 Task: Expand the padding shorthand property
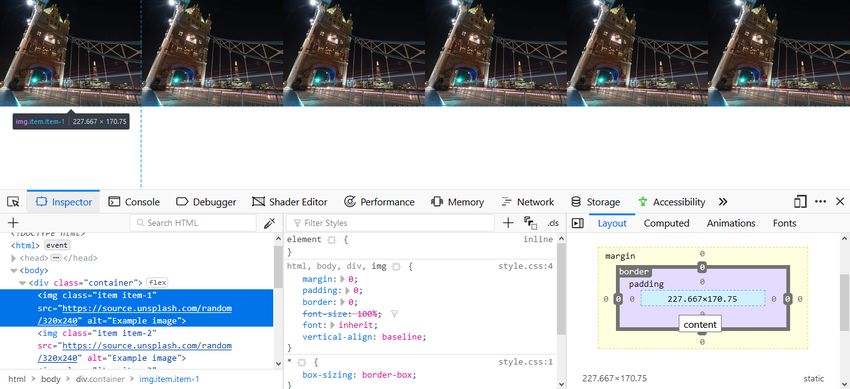(347, 290)
